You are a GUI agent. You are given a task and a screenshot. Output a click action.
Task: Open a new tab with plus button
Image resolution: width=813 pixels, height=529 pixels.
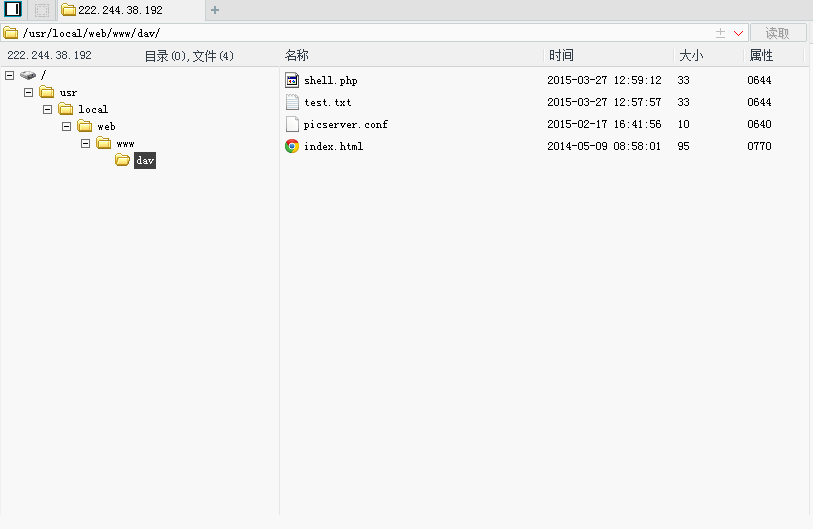pyautogui.click(x=215, y=10)
